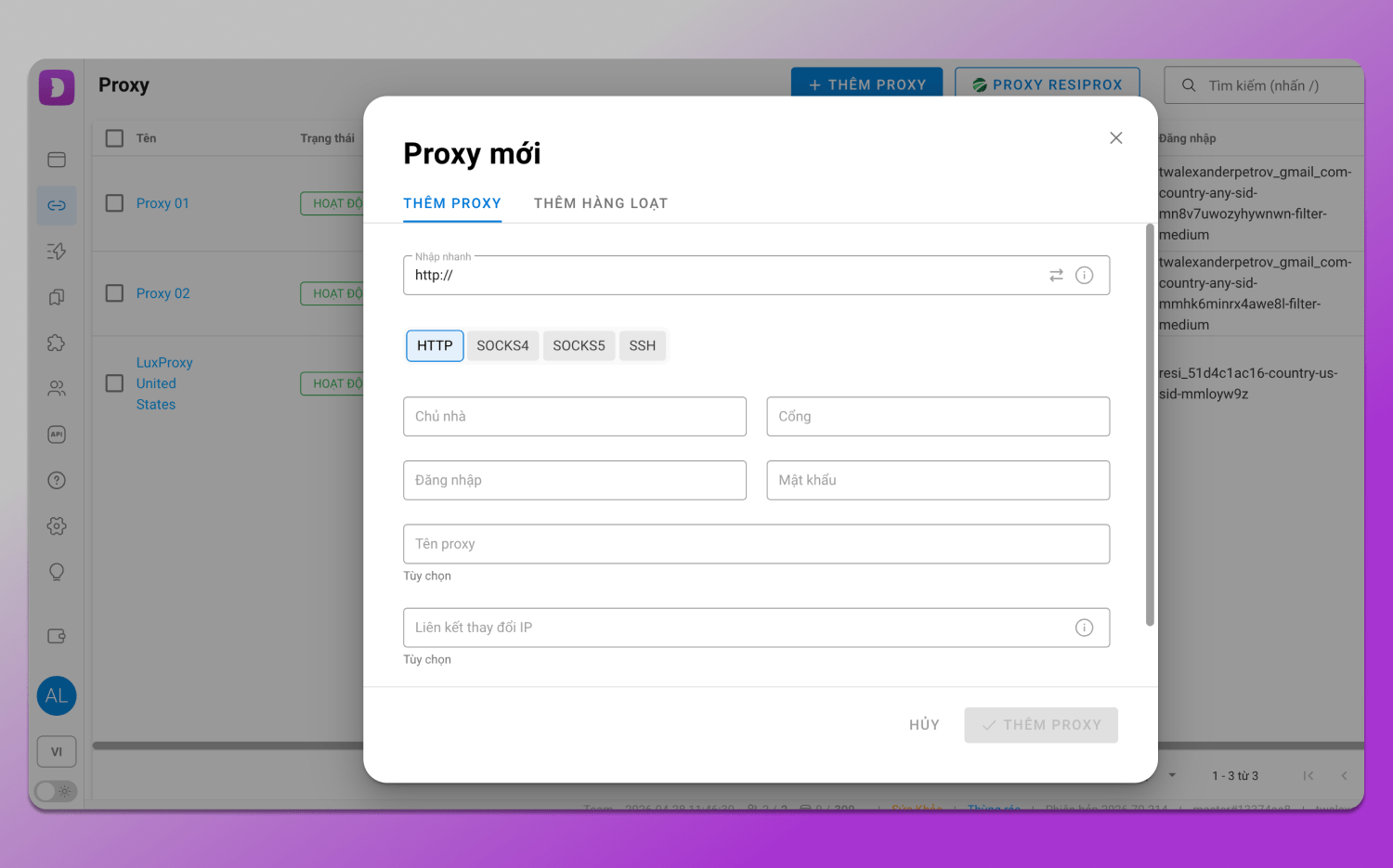The width and height of the screenshot is (1393, 868).
Task: Open the team members sidebar icon
Action: click(x=57, y=389)
